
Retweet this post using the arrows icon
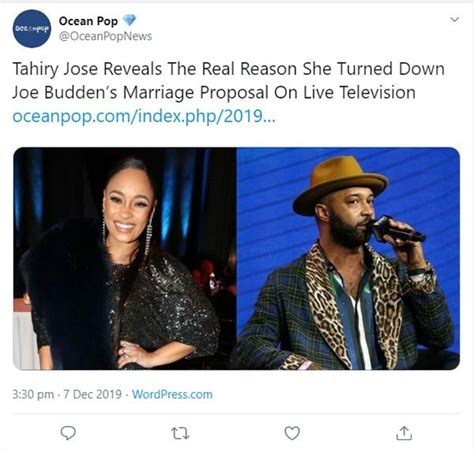[180, 433]
